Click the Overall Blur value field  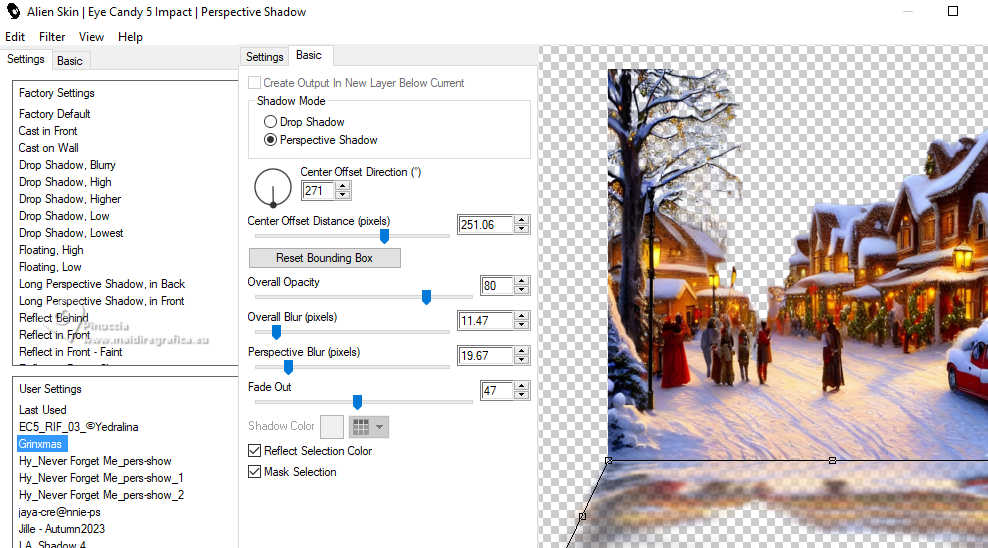[x=485, y=321]
